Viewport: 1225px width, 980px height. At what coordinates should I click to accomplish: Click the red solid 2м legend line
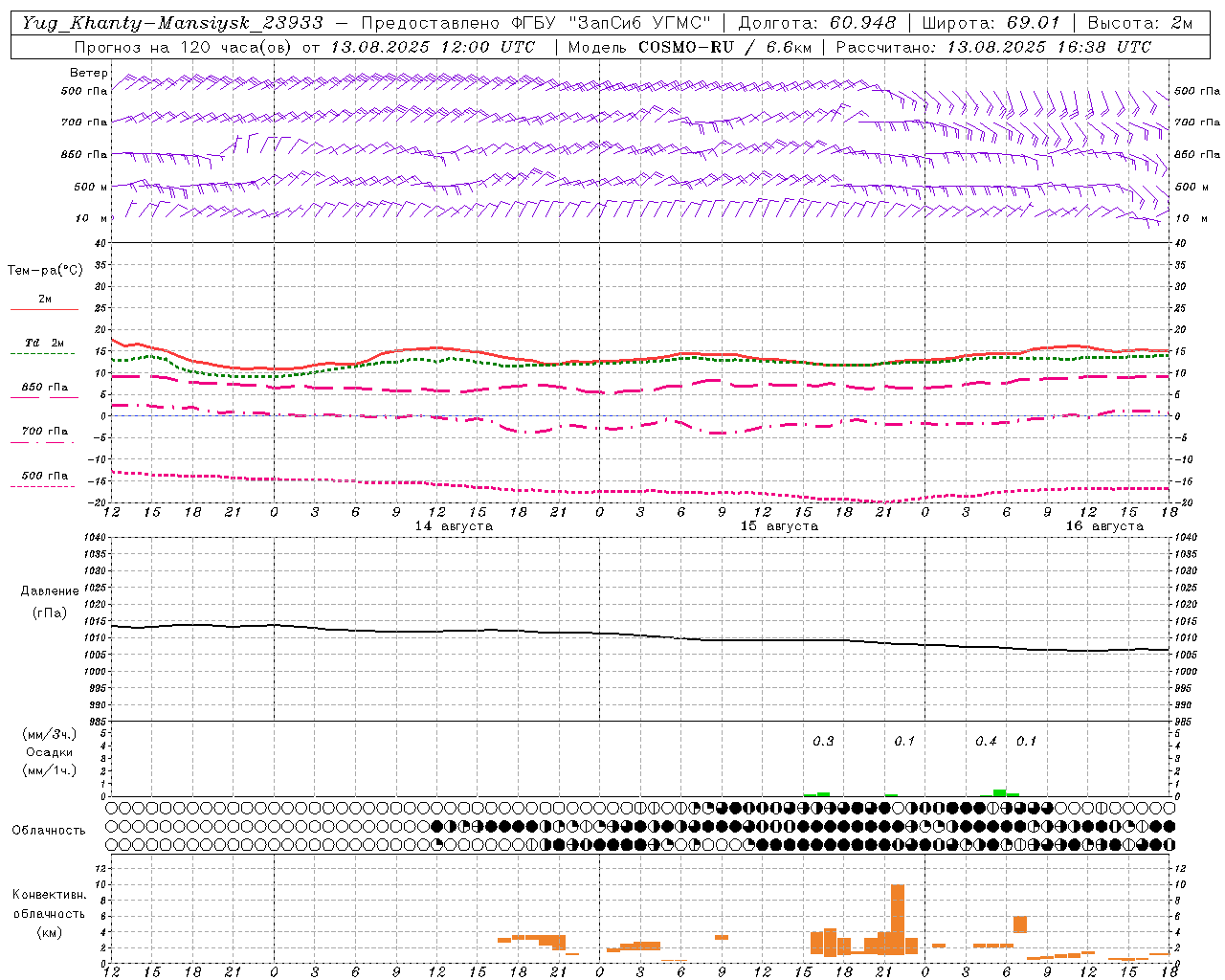point(44,309)
